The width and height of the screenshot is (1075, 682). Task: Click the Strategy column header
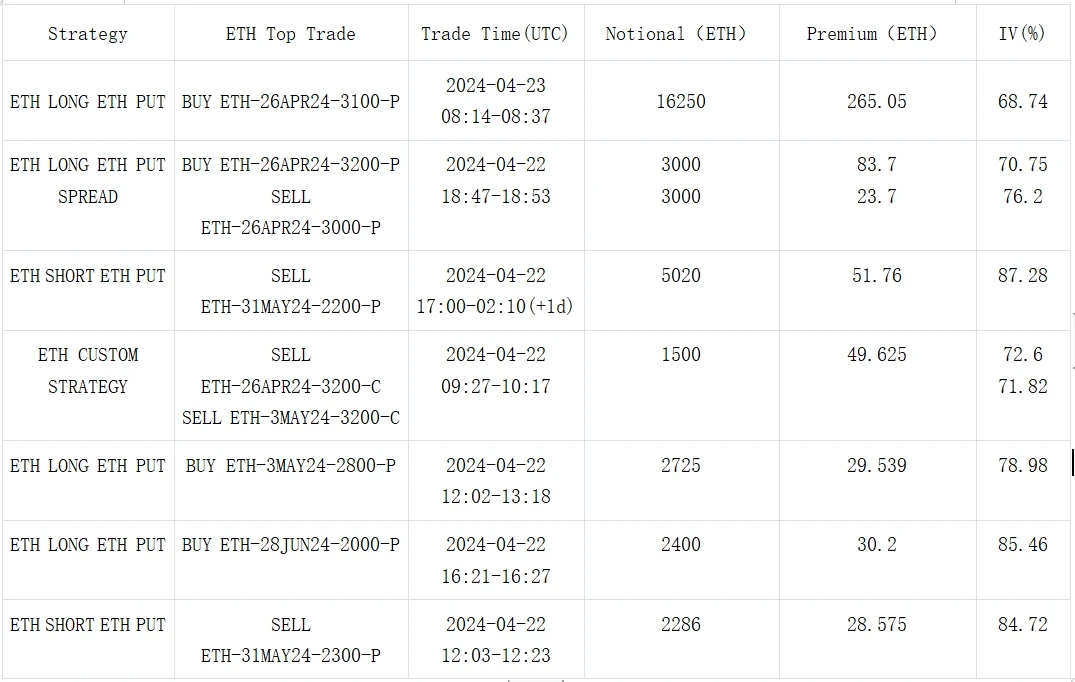[x=88, y=34]
